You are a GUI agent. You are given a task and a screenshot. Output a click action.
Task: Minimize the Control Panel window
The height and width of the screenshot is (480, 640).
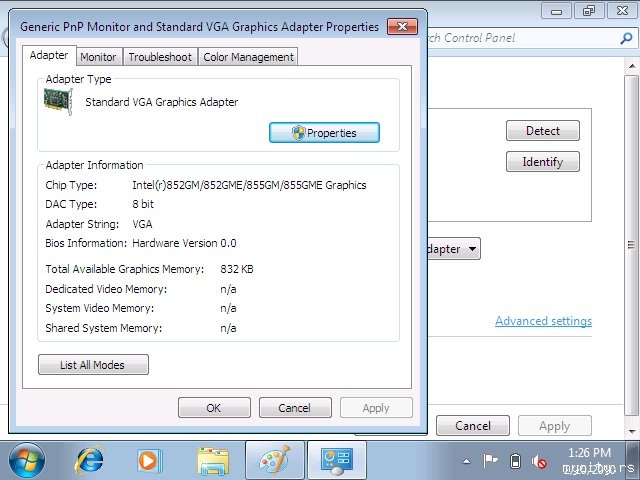pos(556,11)
